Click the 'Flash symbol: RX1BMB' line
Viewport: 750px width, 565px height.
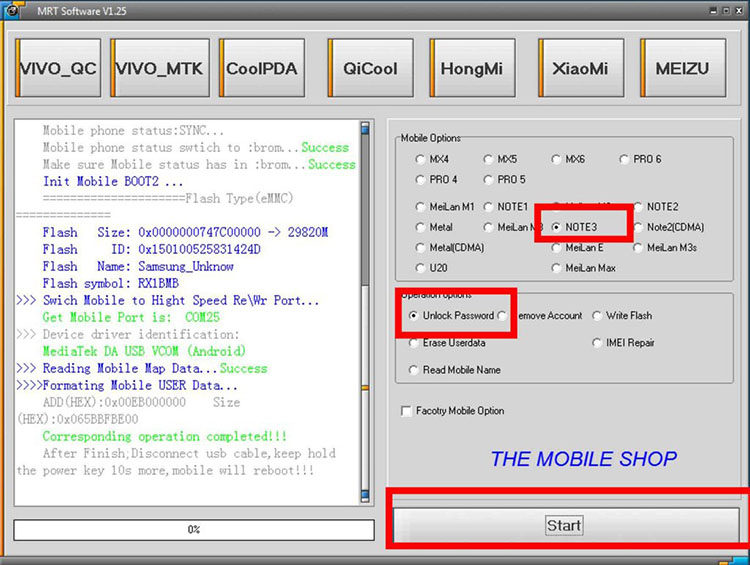110,283
